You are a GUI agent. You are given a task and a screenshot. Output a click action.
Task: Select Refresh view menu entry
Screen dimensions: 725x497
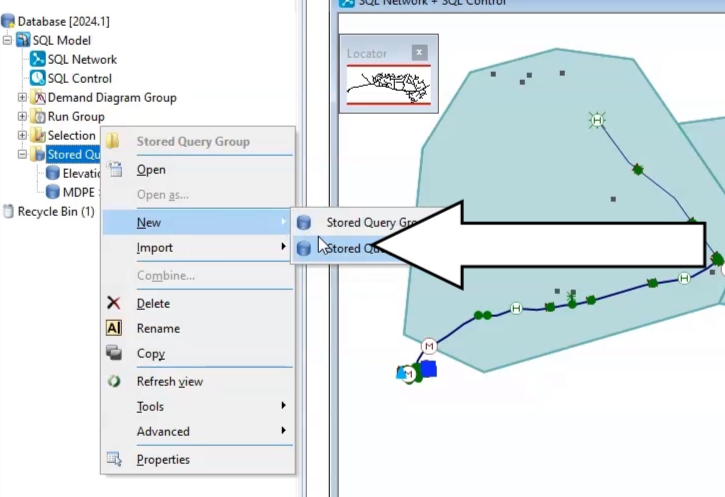[198, 381]
